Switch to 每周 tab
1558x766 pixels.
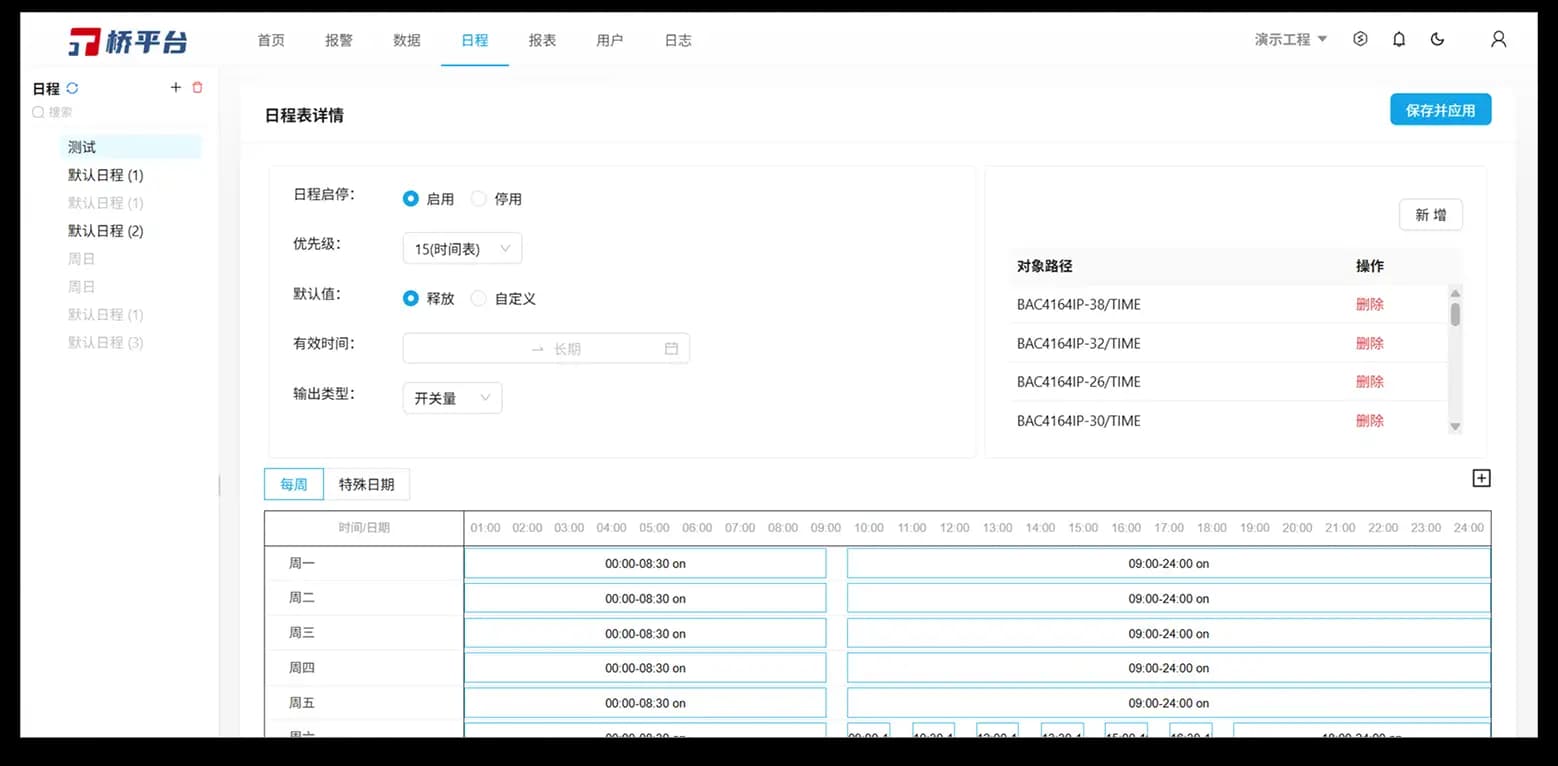[x=294, y=484]
